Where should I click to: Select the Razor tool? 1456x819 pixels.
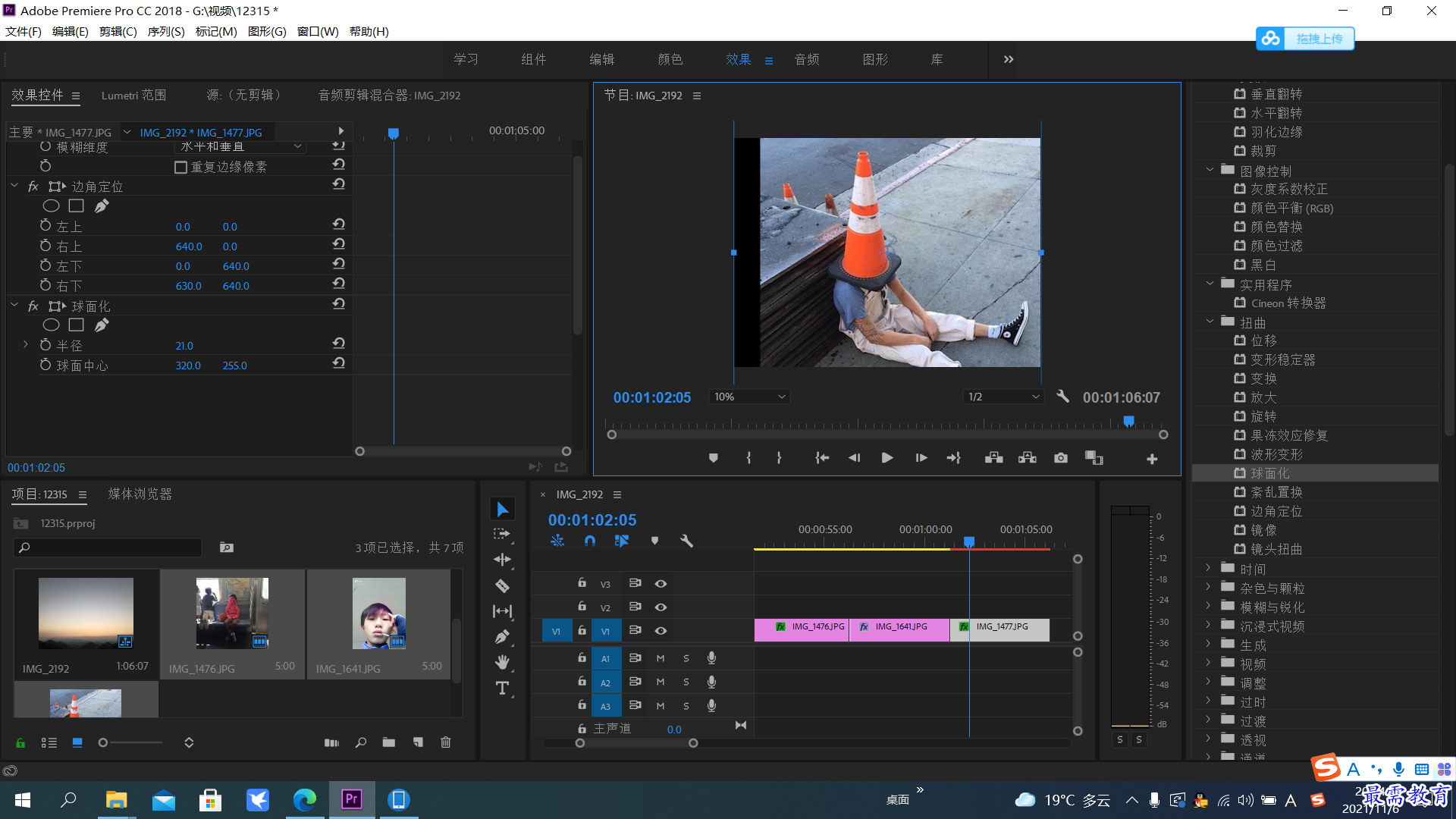[x=502, y=585]
